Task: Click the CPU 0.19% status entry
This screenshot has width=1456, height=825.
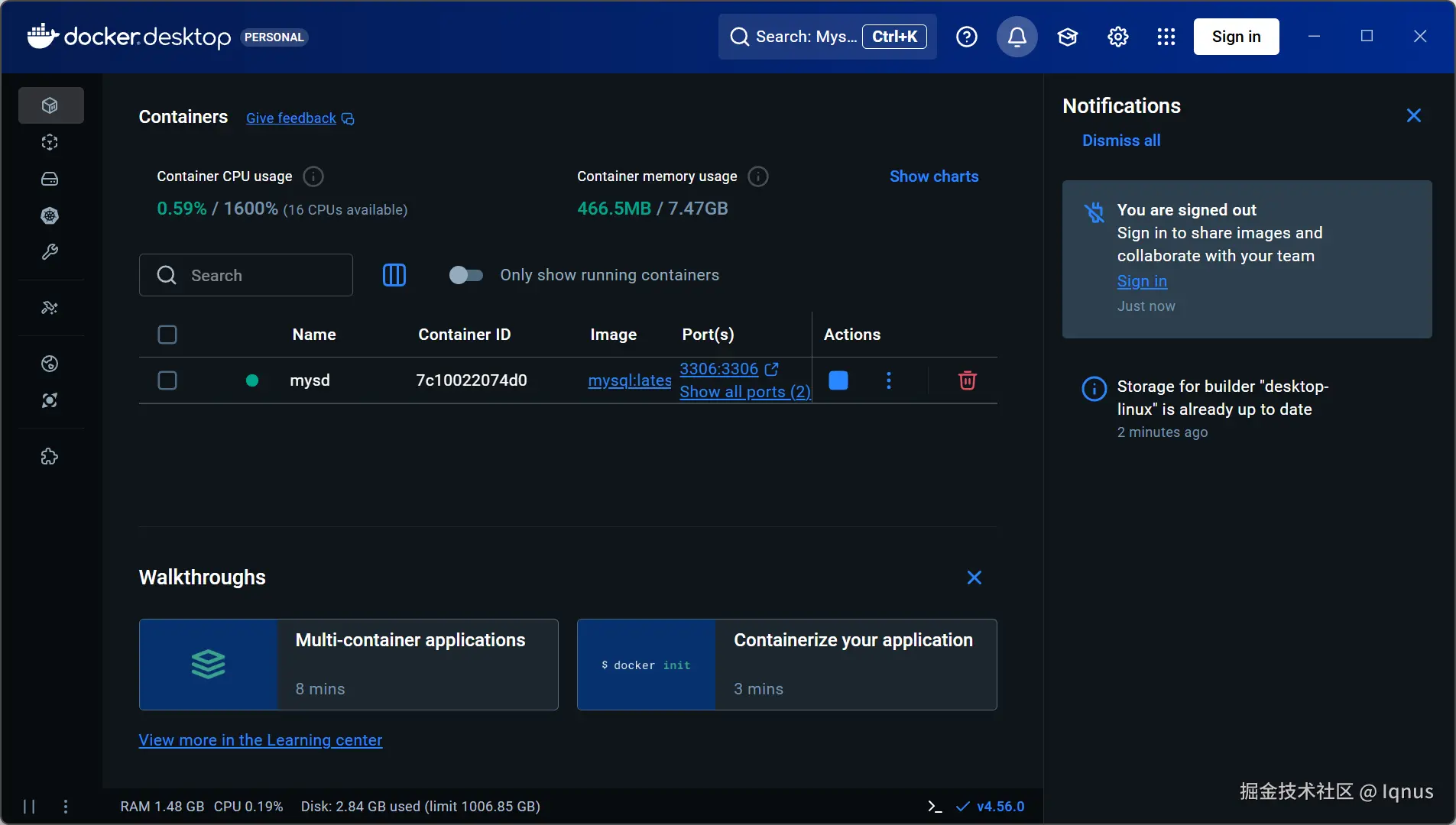Action: [248, 807]
